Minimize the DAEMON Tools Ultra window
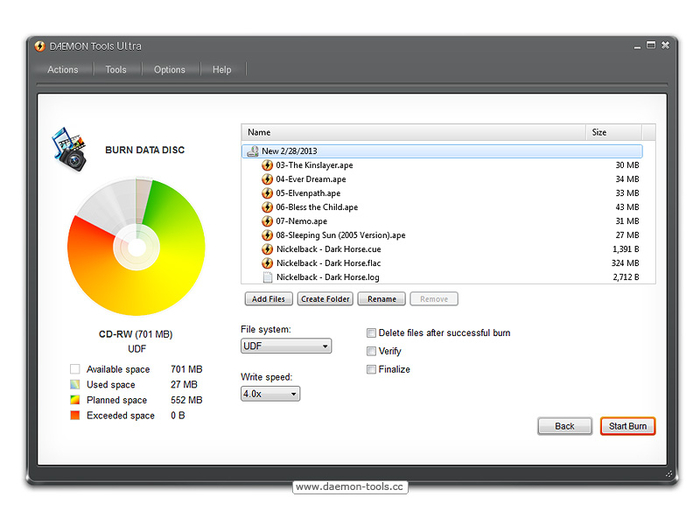 pyautogui.click(x=637, y=46)
